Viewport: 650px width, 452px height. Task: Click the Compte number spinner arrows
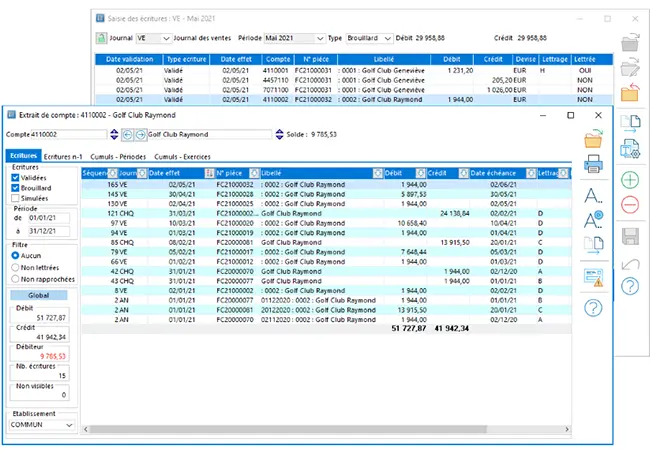coord(114,134)
